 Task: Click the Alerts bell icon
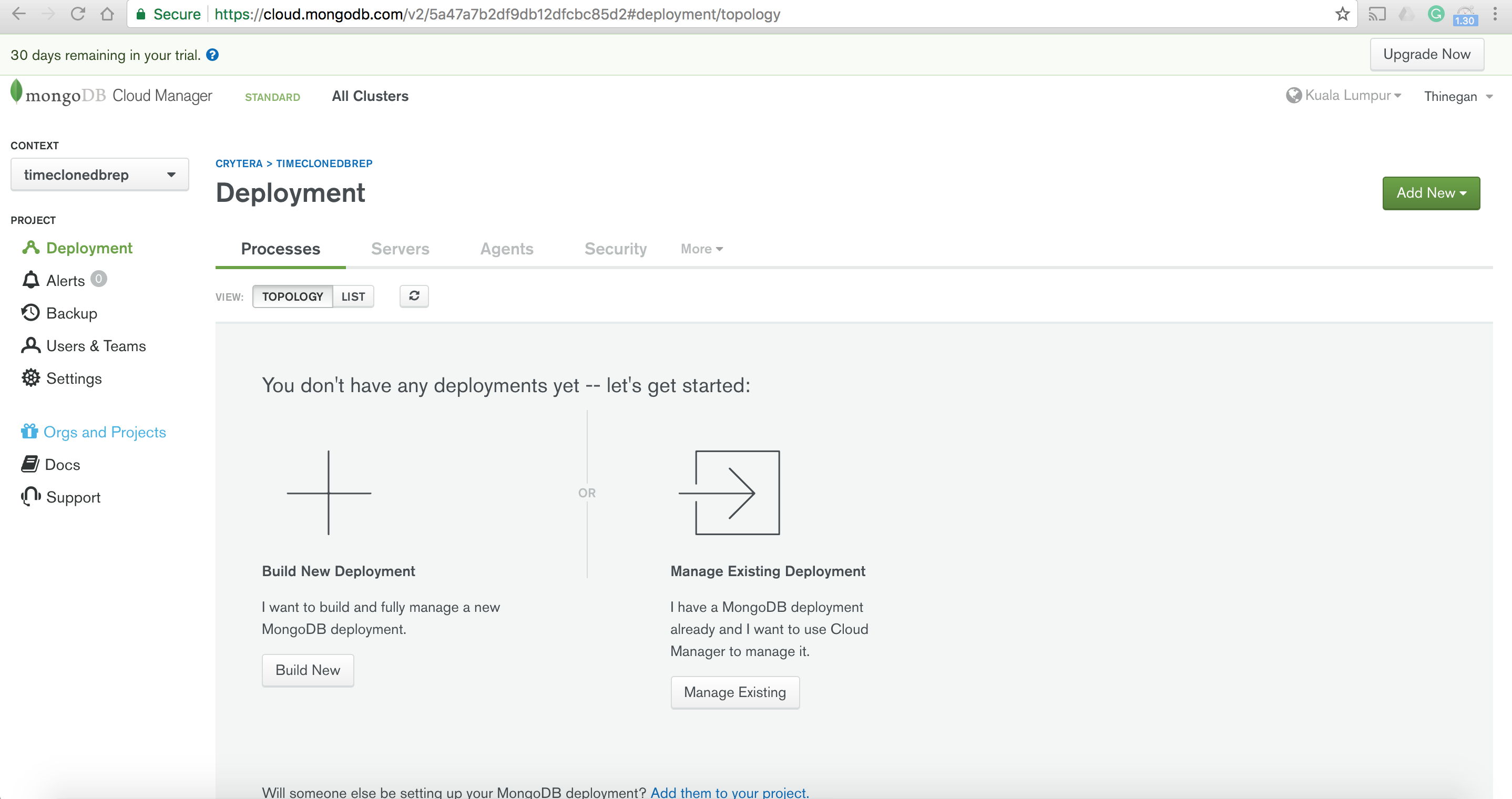click(x=29, y=280)
